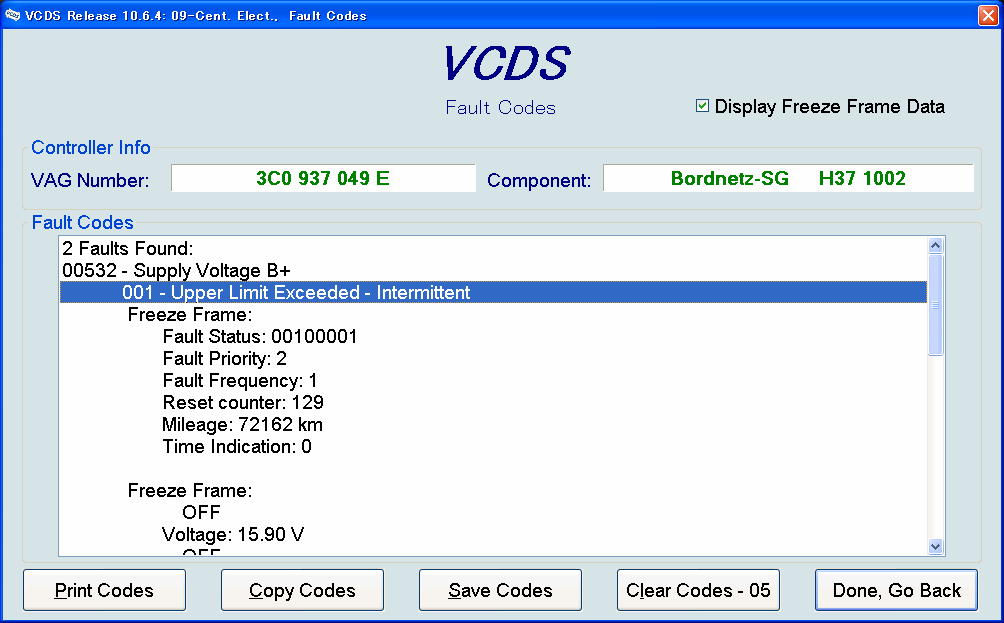Select 'Time Indication: 0' line
Screen dimensions: 1004x623
coord(237,446)
